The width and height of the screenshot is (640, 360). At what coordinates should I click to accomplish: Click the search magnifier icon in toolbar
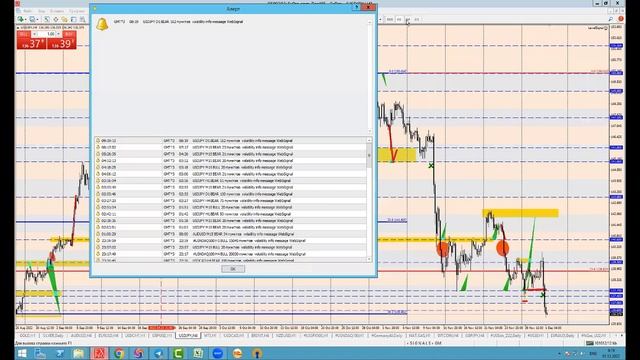pyautogui.click(x=611, y=19)
